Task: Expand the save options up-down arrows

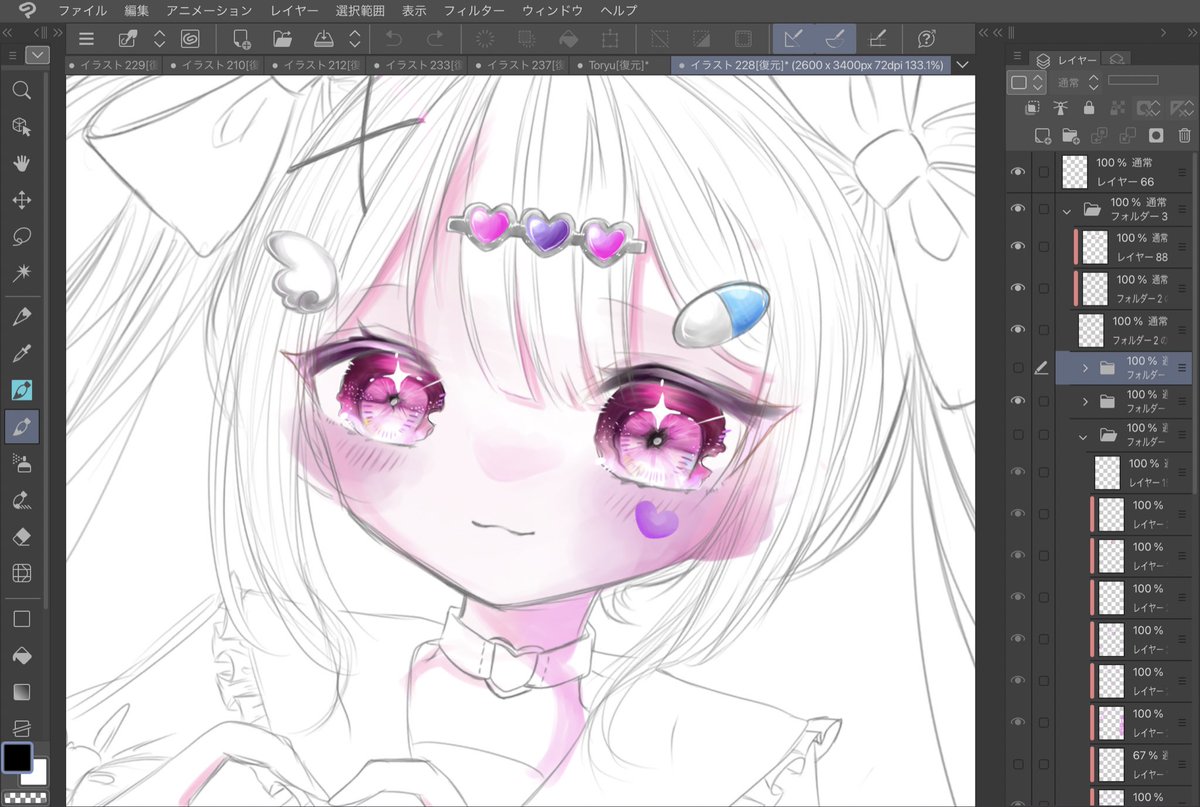Action: tap(354, 39)
